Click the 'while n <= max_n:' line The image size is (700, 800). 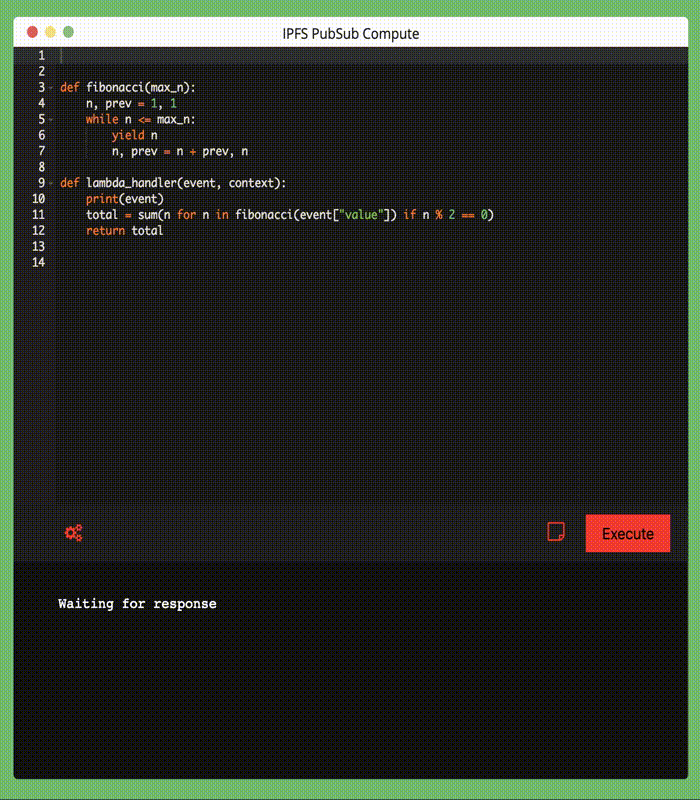click(x=140, y=119)
